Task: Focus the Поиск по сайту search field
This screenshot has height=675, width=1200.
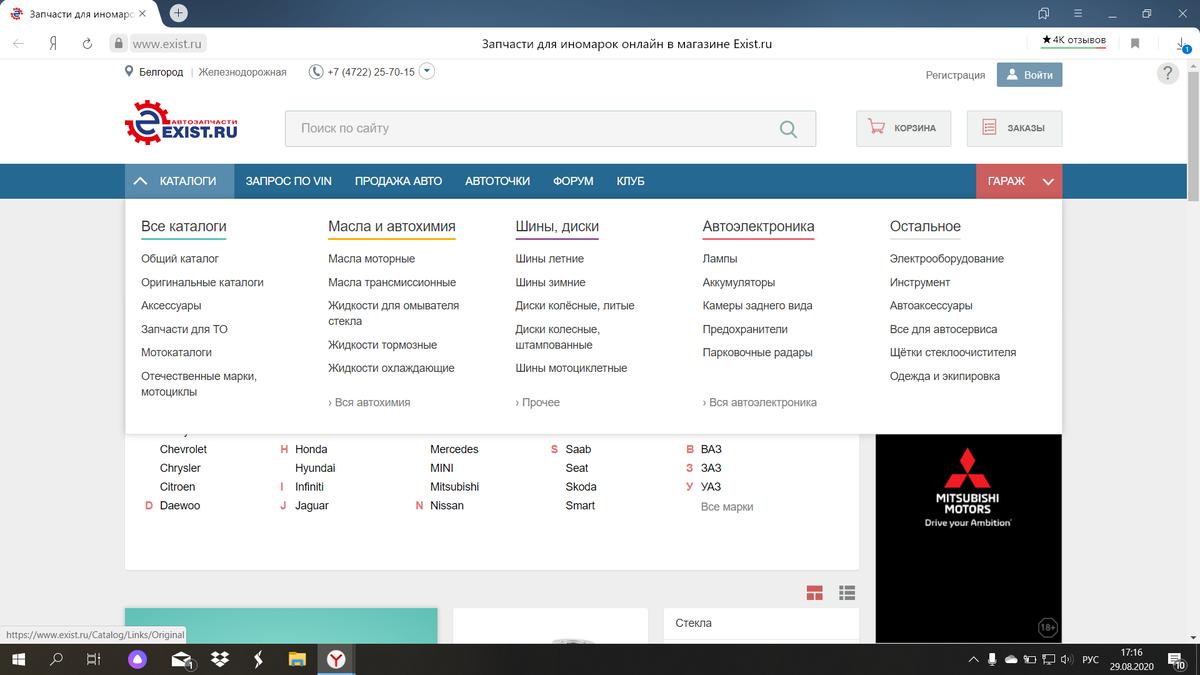Action: (x=550, y=128)
